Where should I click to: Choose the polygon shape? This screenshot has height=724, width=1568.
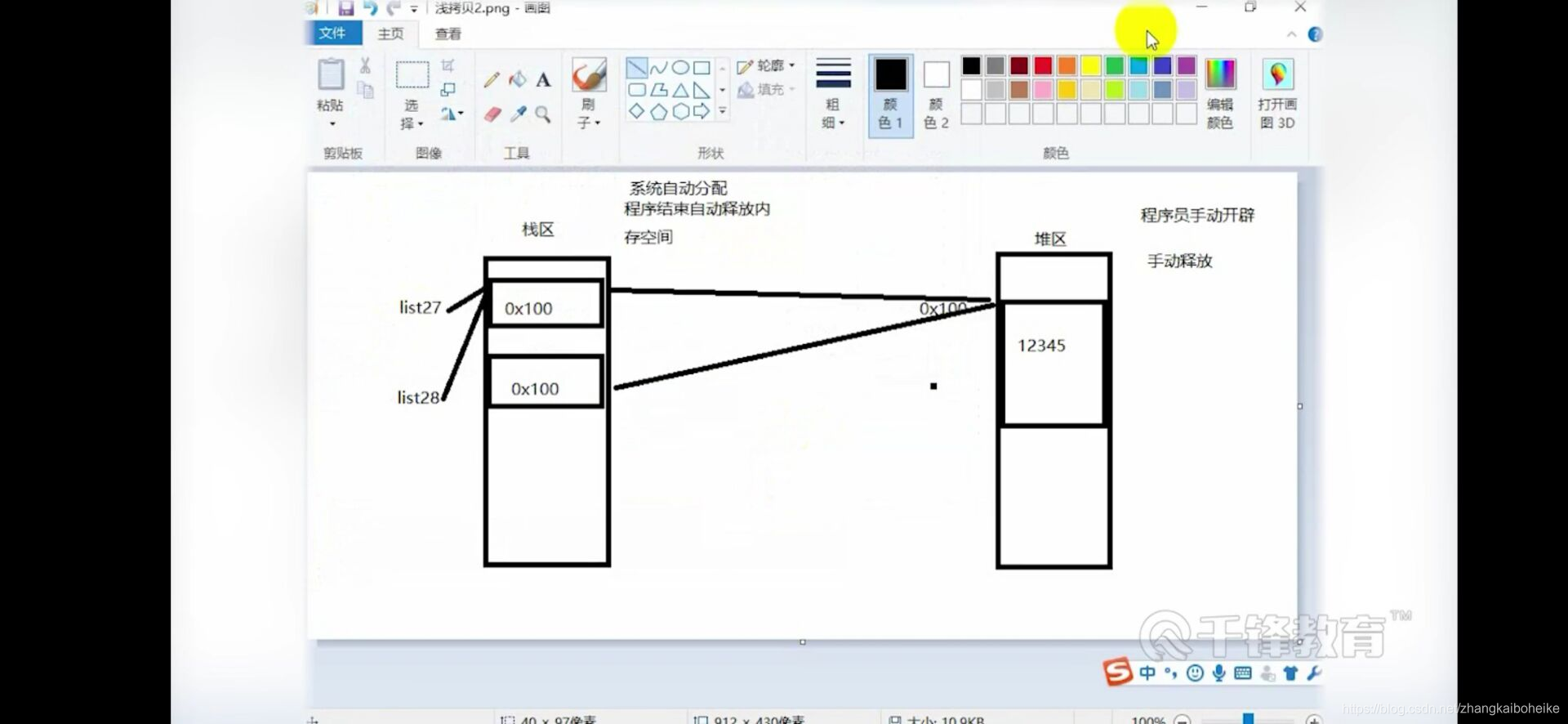[658, 90]
